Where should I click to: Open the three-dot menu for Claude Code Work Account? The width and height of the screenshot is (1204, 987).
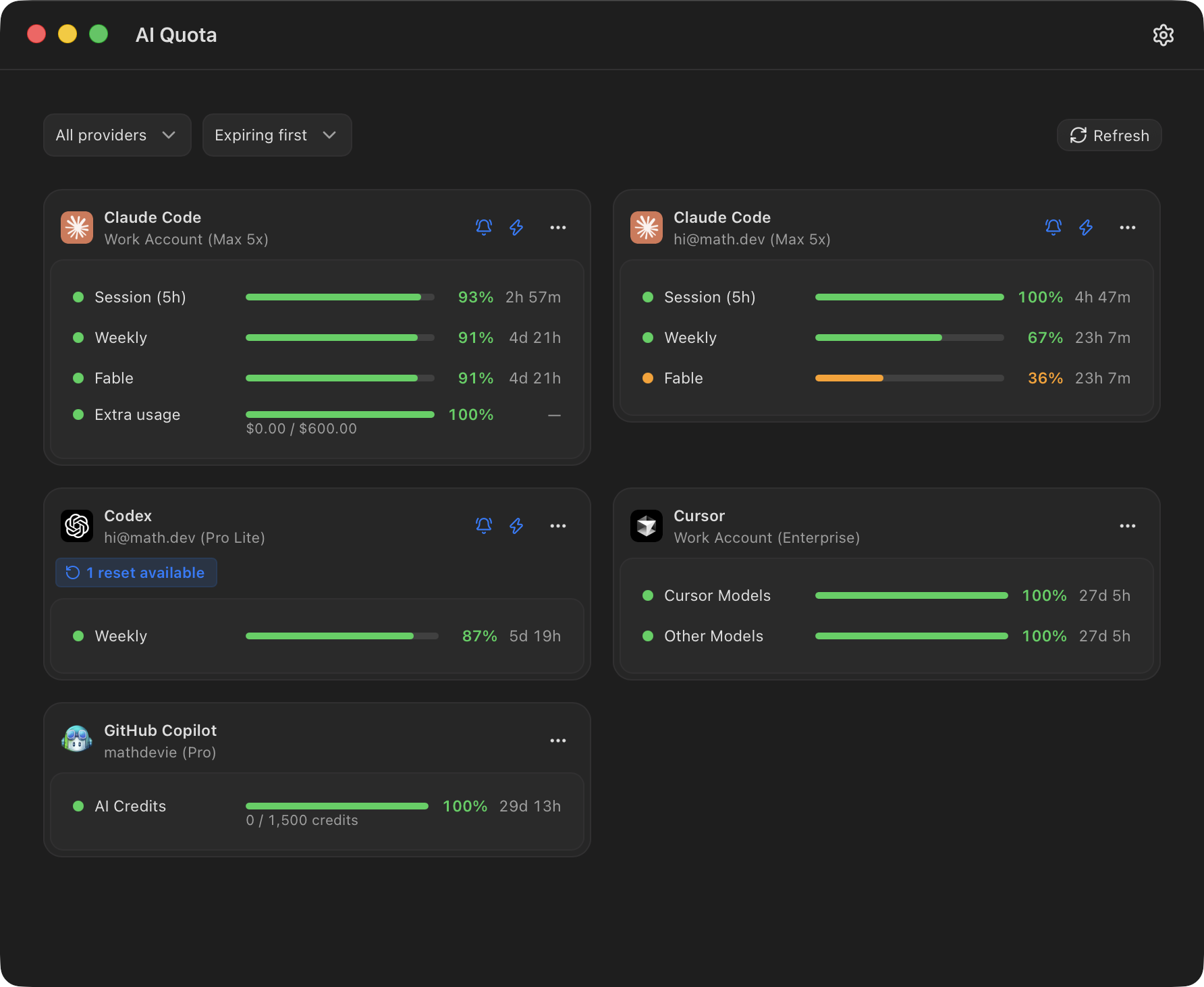point(558,228)
